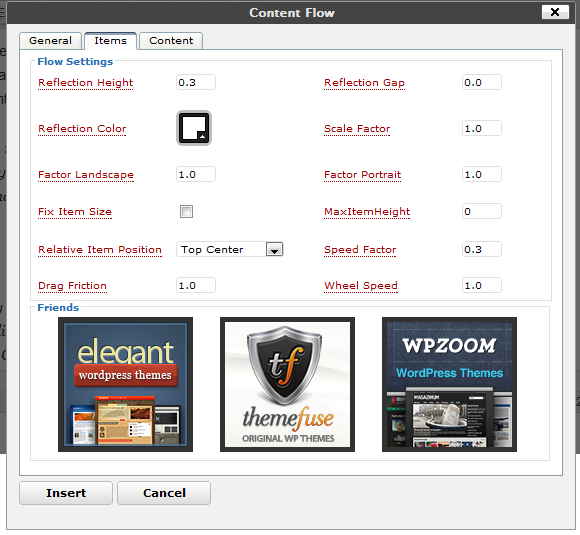Close the Content Flow dialog

[555, 12]
